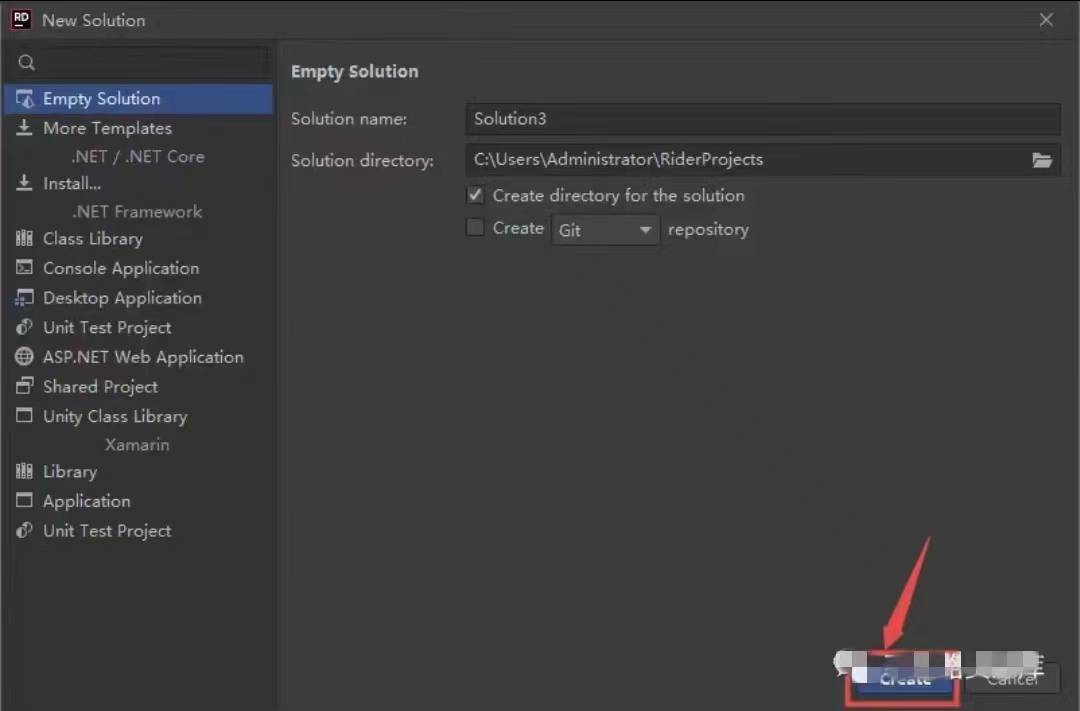Select Shared Project template

(x=138, y=387)
